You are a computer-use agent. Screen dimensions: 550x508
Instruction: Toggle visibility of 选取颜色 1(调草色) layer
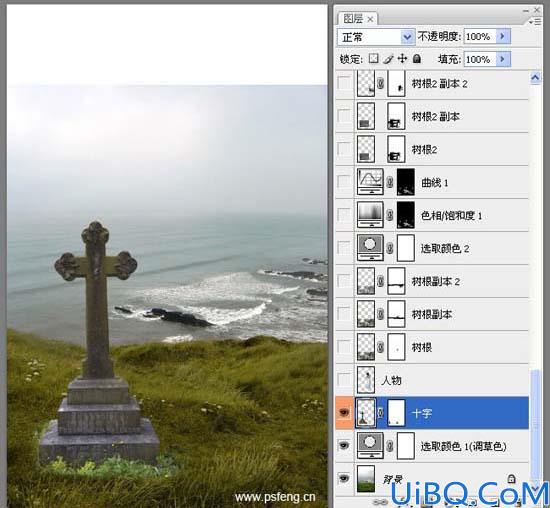point(344,446)
